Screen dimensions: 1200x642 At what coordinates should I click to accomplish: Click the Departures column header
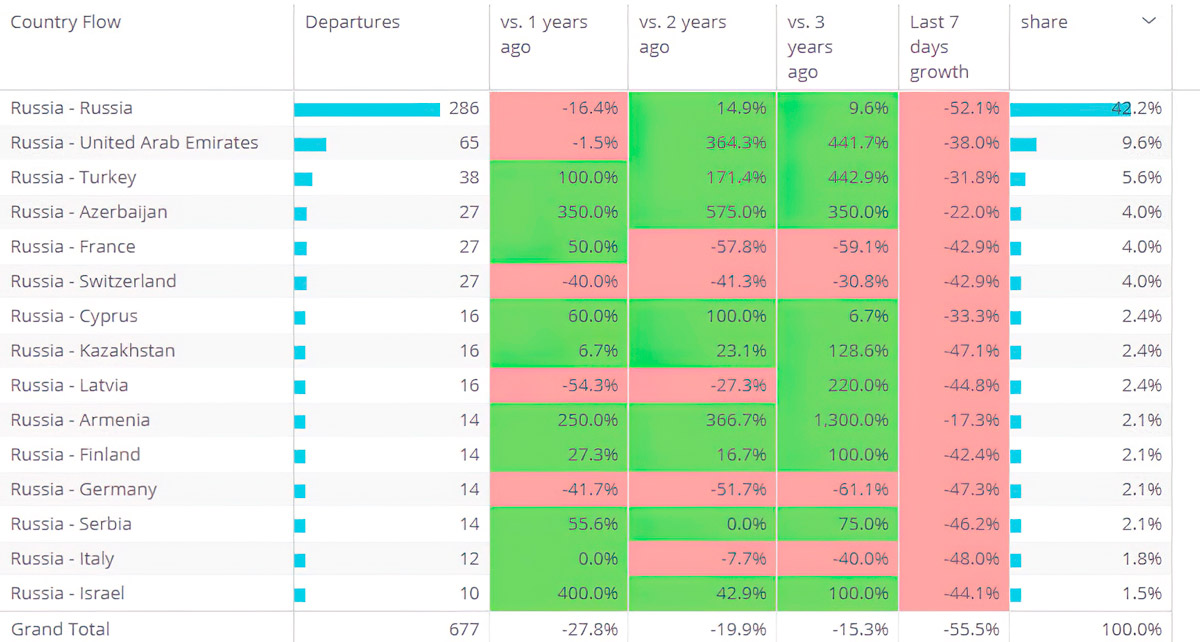(x=352, y=22)
